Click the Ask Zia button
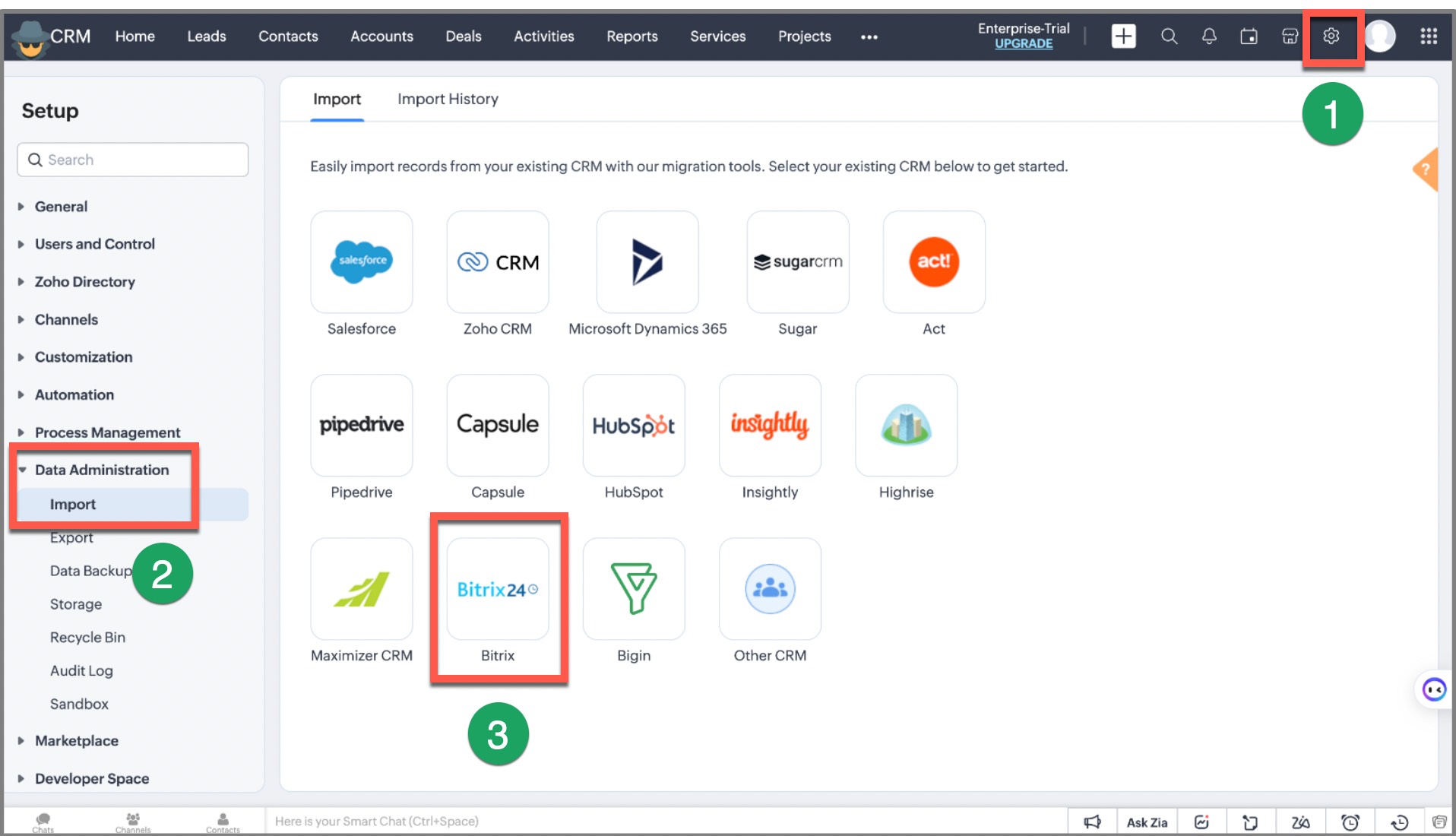Screen dimensions: 1456x836 (1146, 822)
